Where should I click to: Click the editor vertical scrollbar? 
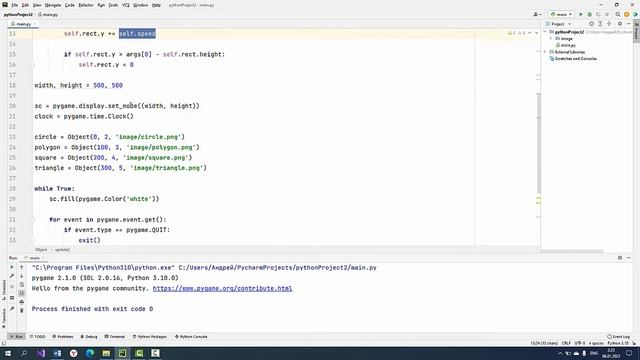tap(538, 143)
